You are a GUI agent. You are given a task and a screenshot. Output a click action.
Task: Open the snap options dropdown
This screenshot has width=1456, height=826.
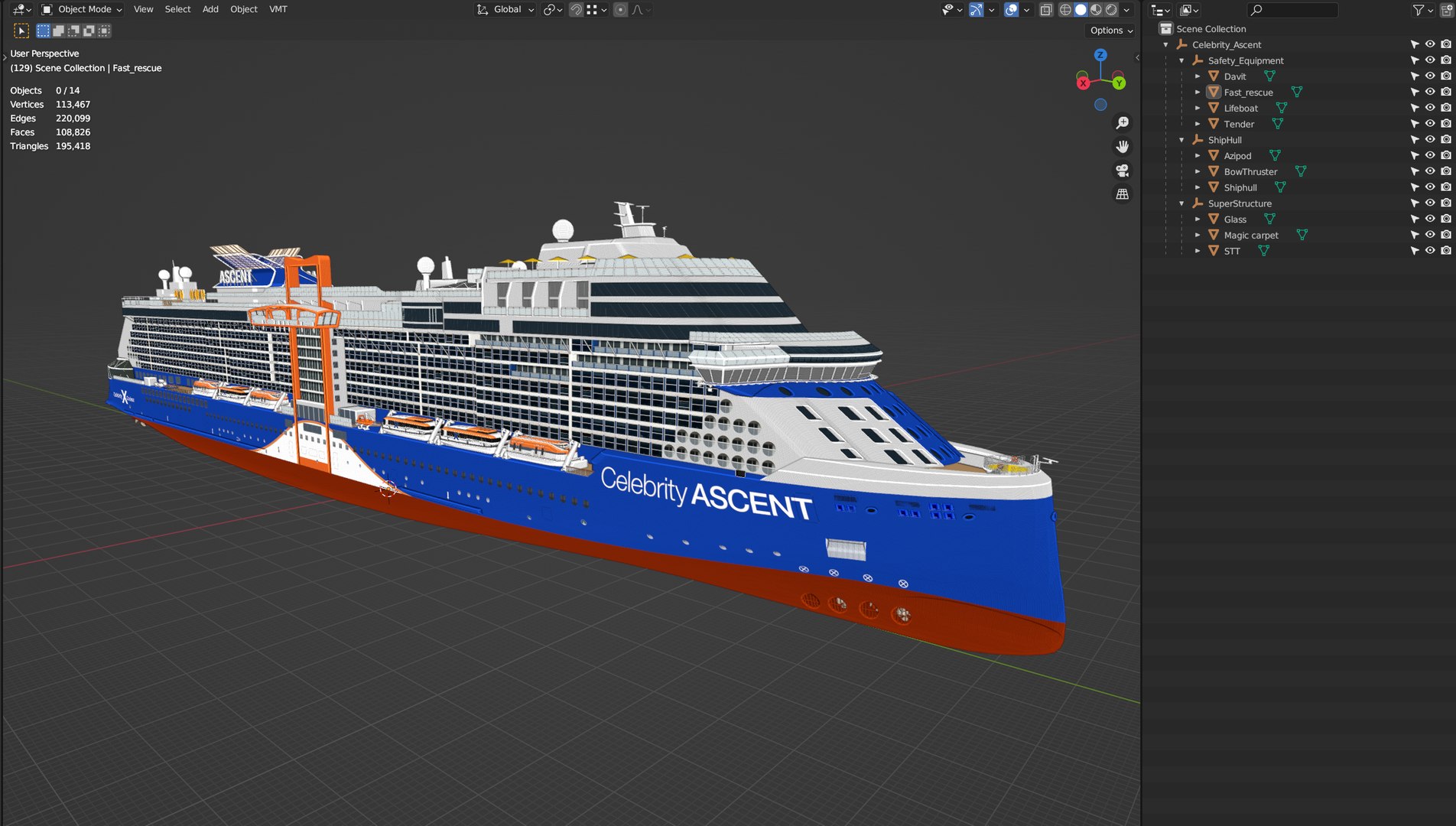click(x=597, y=9)
